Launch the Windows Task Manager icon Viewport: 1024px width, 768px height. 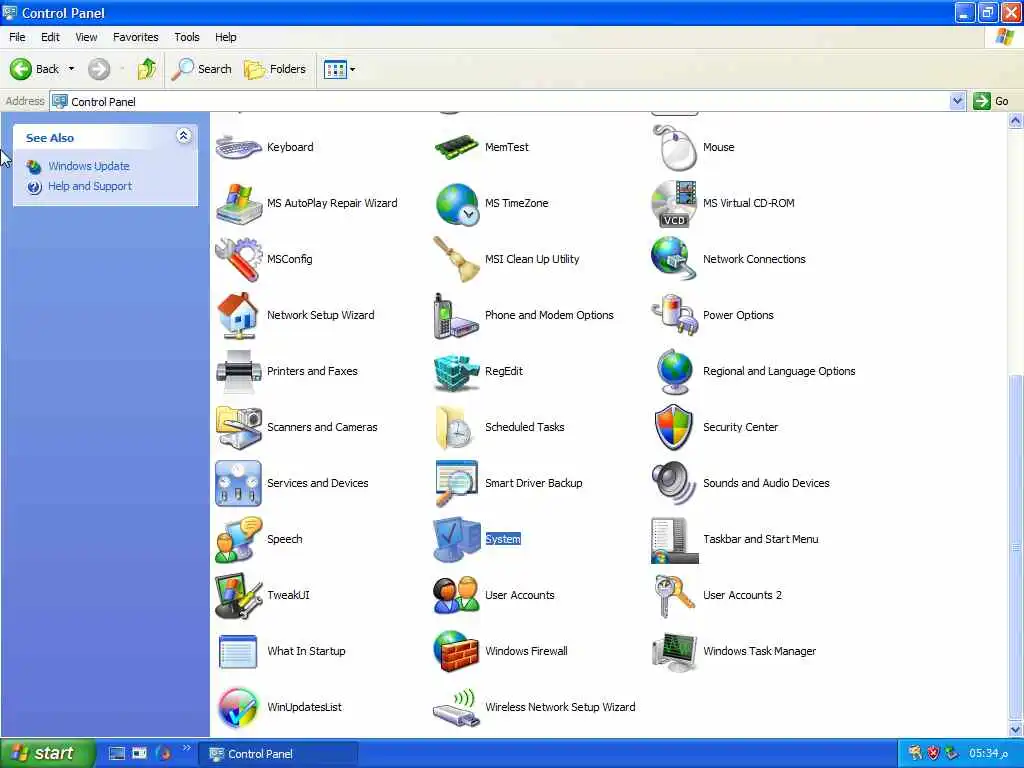click(x=675, y=652)
